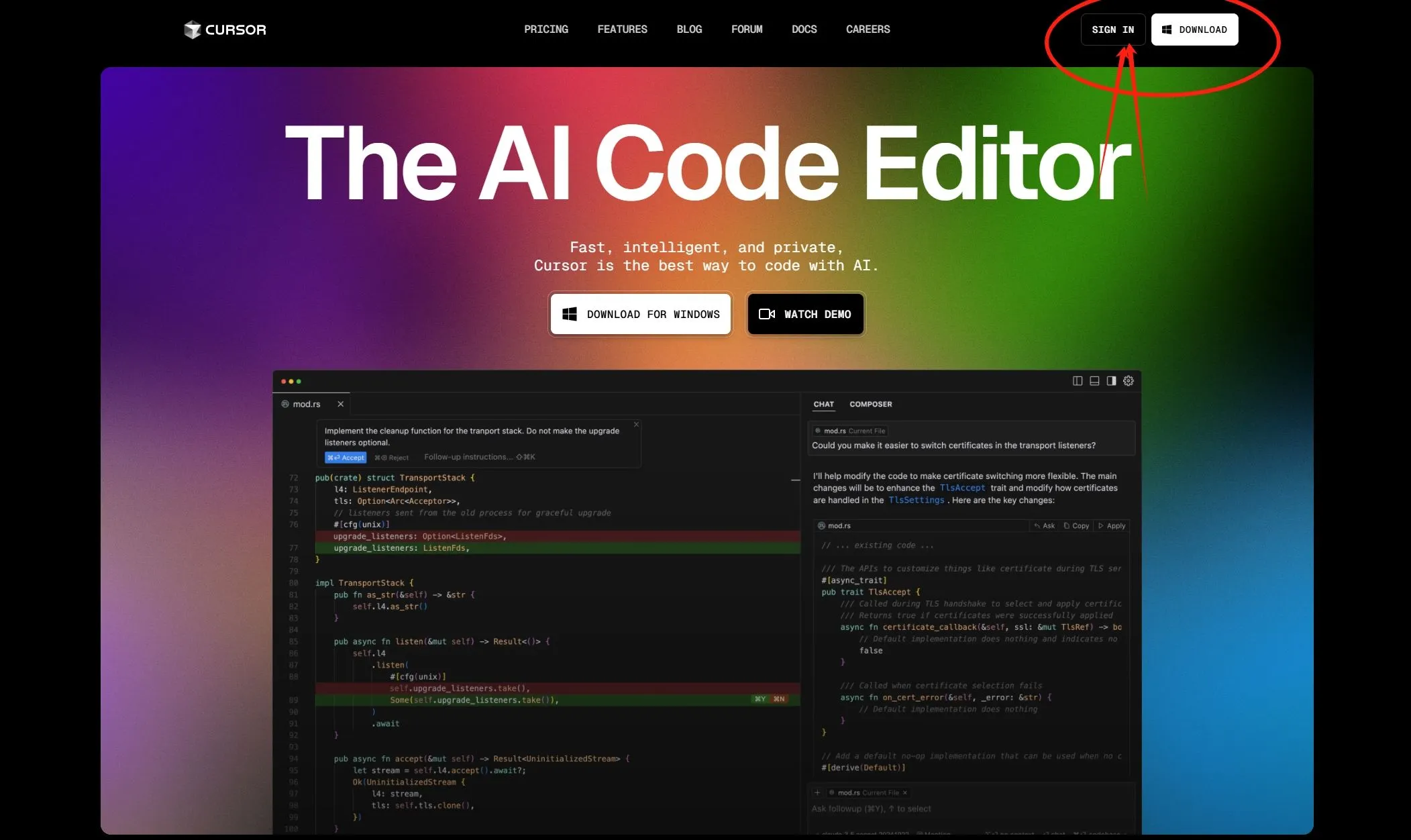
Task: Click the Watch Demo button
Action: click(805, 314)
